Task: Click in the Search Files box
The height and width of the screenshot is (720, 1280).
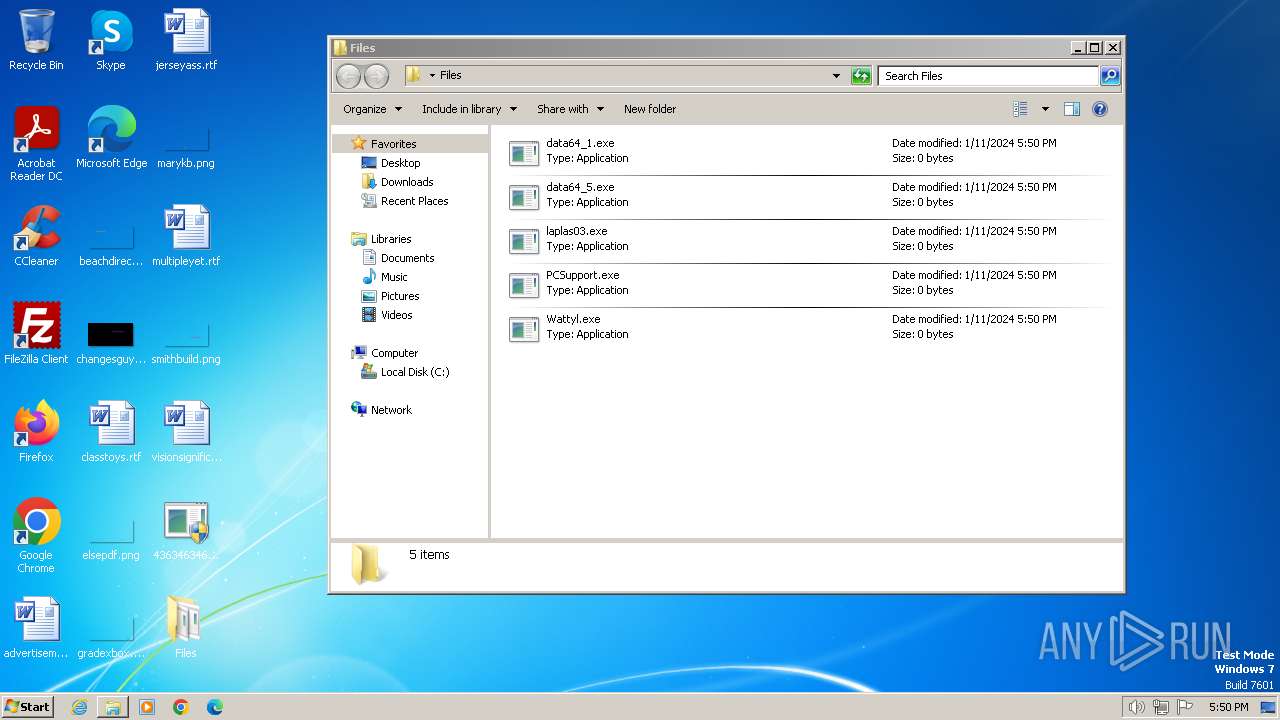Action: click(x=988, y=76)
